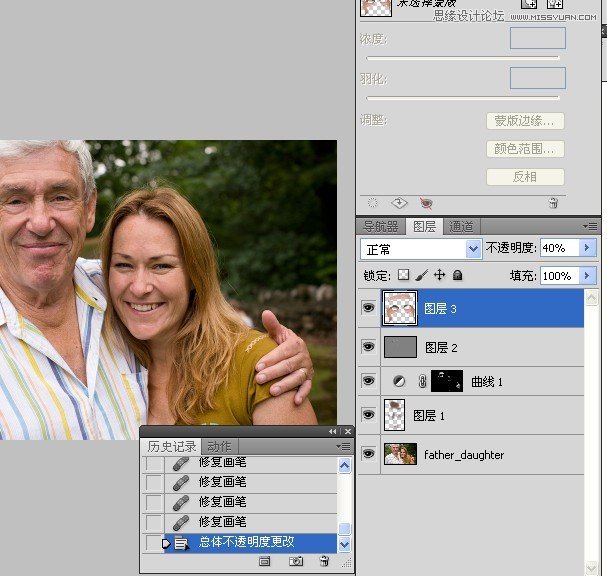Click the 颜色范围... button
Viewport: 607px width, 576px height.
coord(525,149)
